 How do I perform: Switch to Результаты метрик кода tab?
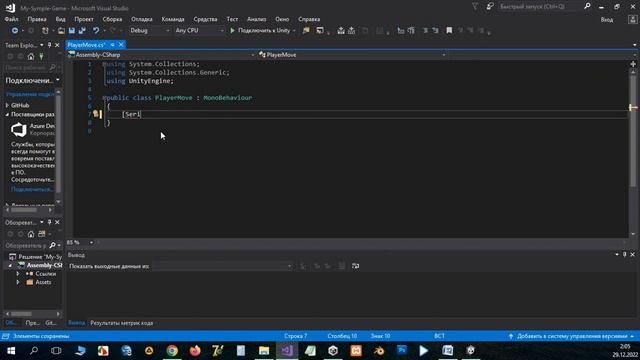pos(122,323)
